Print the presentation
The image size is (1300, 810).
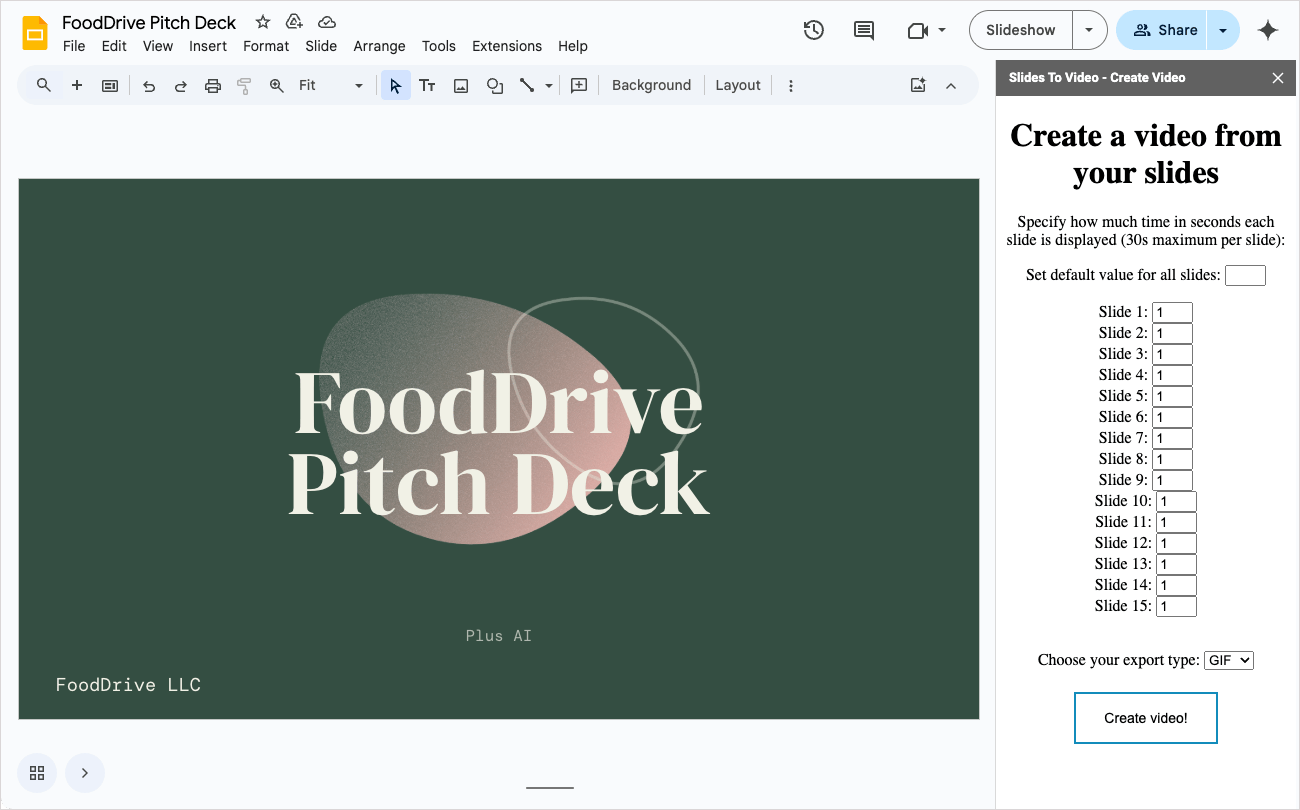(213, 85)
